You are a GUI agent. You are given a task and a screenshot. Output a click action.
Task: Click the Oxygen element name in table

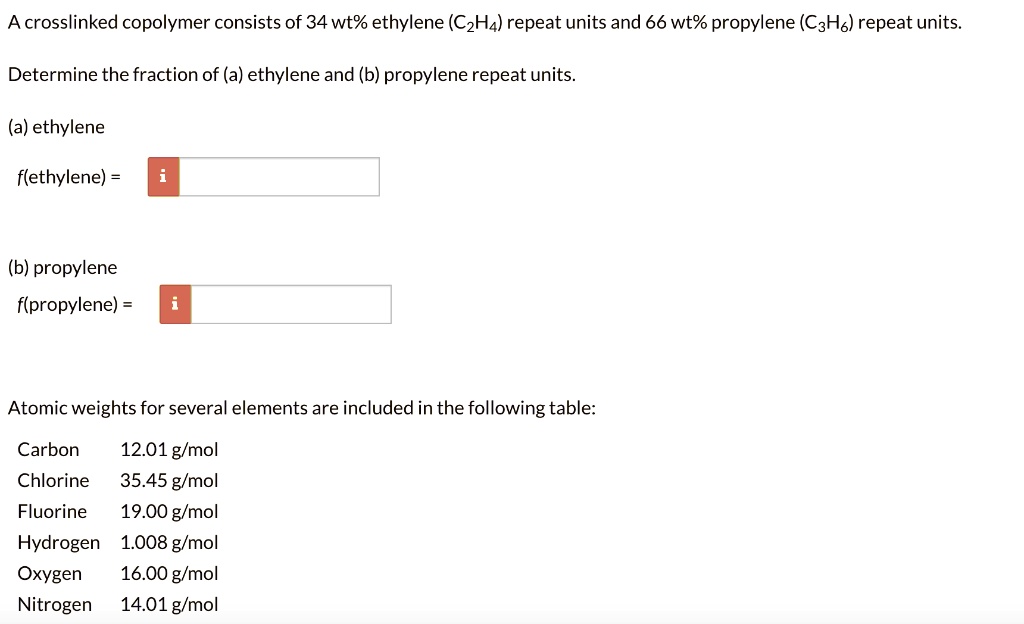click(50, 573)
